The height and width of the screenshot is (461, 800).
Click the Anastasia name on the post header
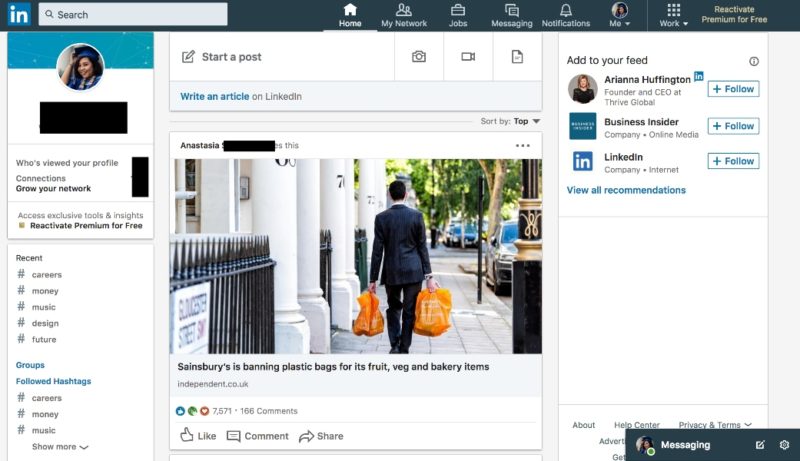point(200,145)
